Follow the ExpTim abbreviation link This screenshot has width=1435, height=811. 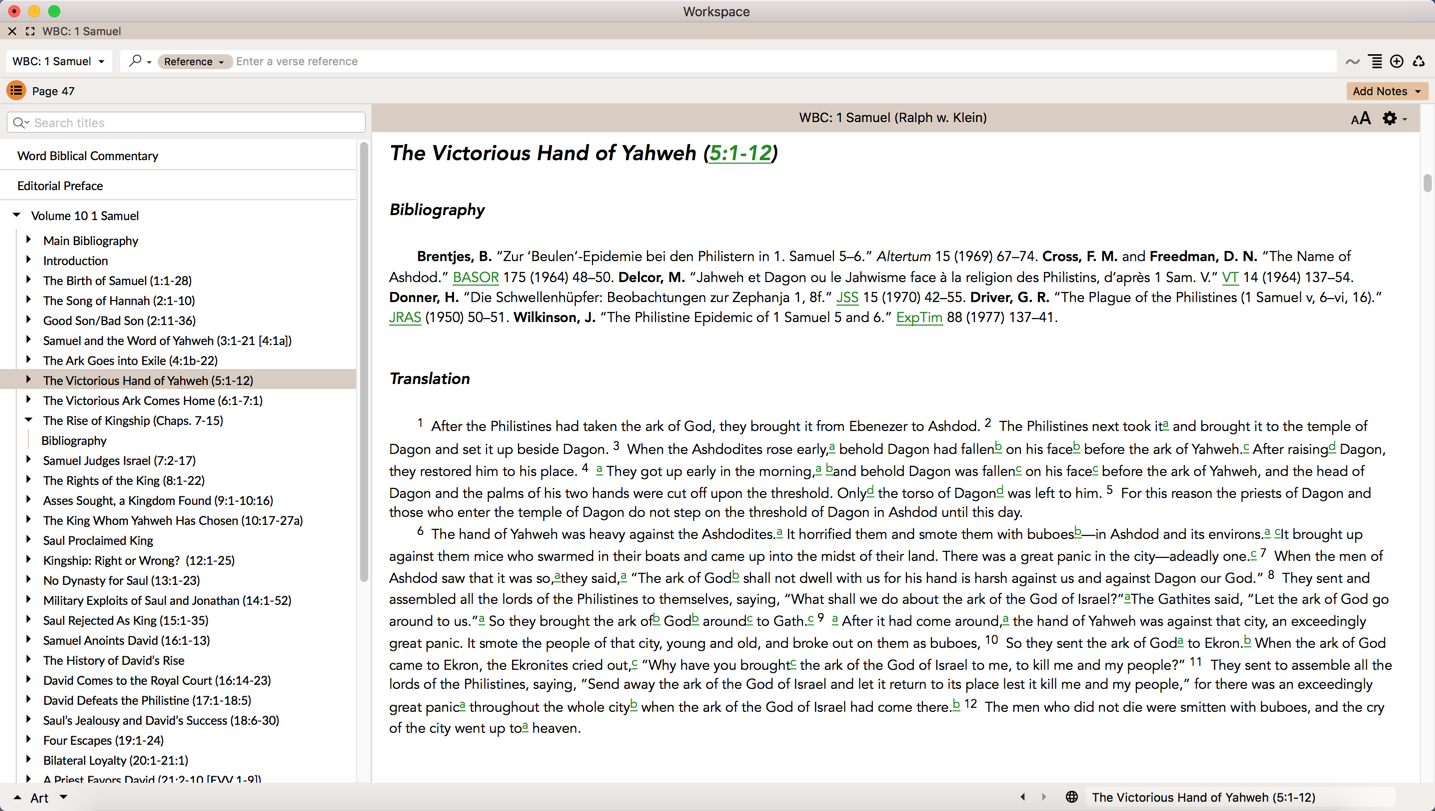pyautogui.click(x=919, y=317)
